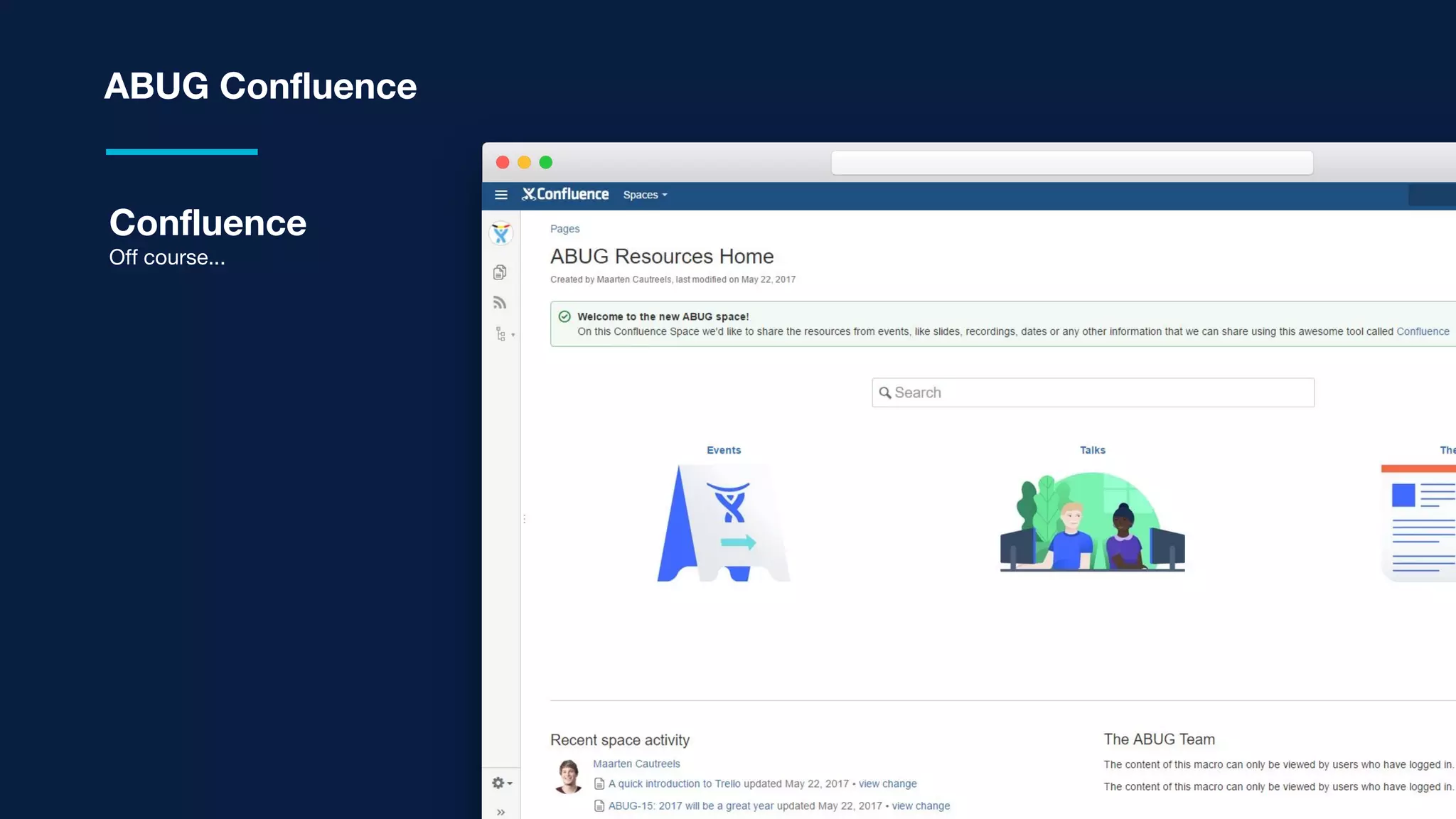Expand the sidebar with double chevron
1456x819 pixels.
coord(500,812)
